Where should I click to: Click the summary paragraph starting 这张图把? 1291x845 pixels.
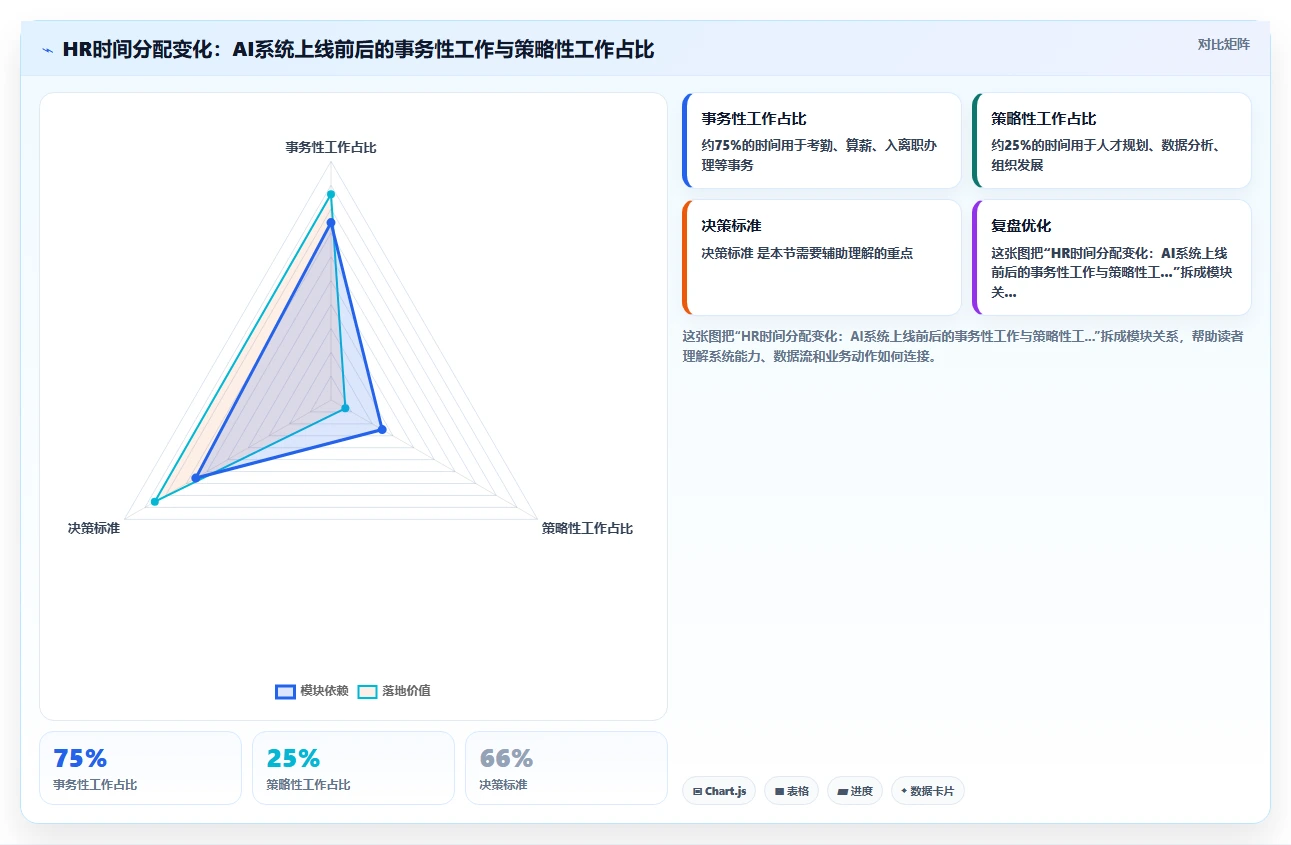tap(963, 346)
